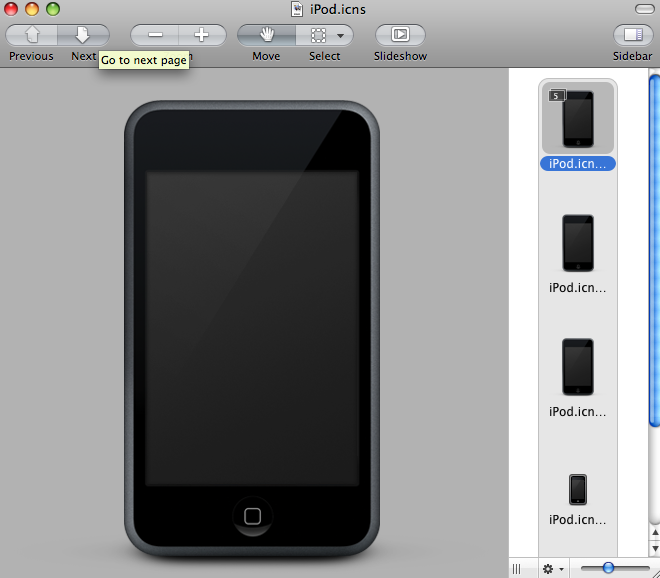The height and width of the screenshot is (578, 660).
Task: Click the highlighted iPod.icn... label
Action: 578,164
